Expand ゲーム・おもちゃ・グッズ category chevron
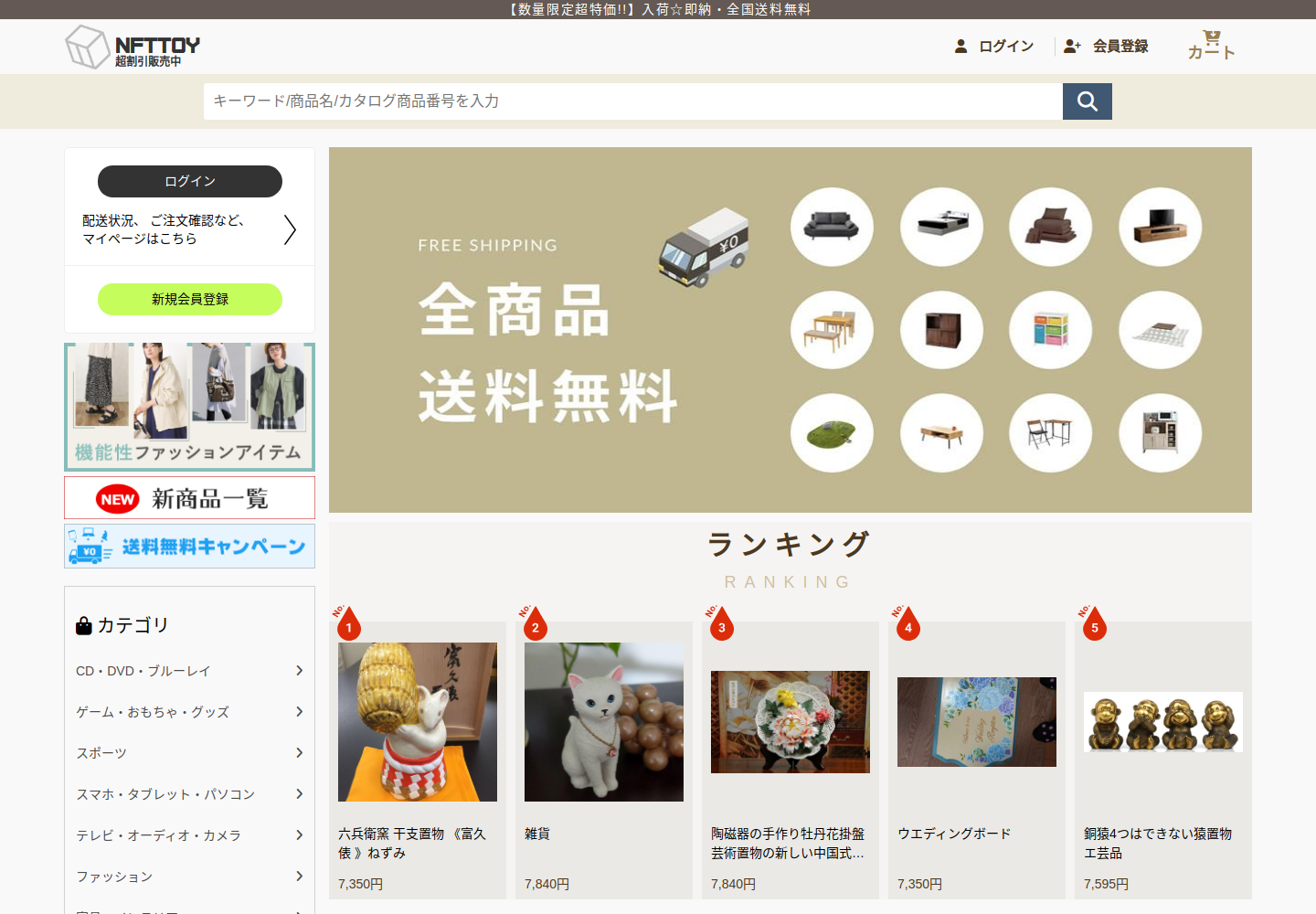 pos(299,712)
